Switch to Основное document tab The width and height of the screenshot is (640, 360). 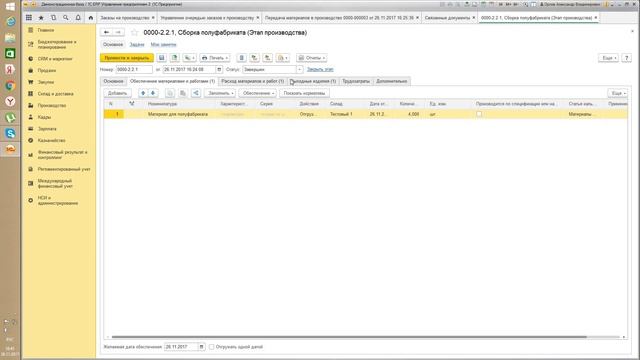(113, 81)
